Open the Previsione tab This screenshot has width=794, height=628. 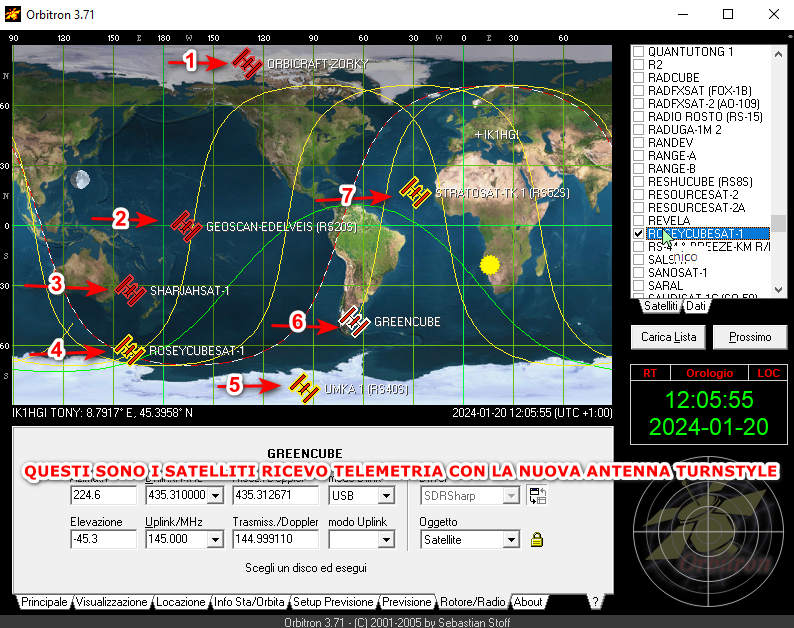click(407, 602)
